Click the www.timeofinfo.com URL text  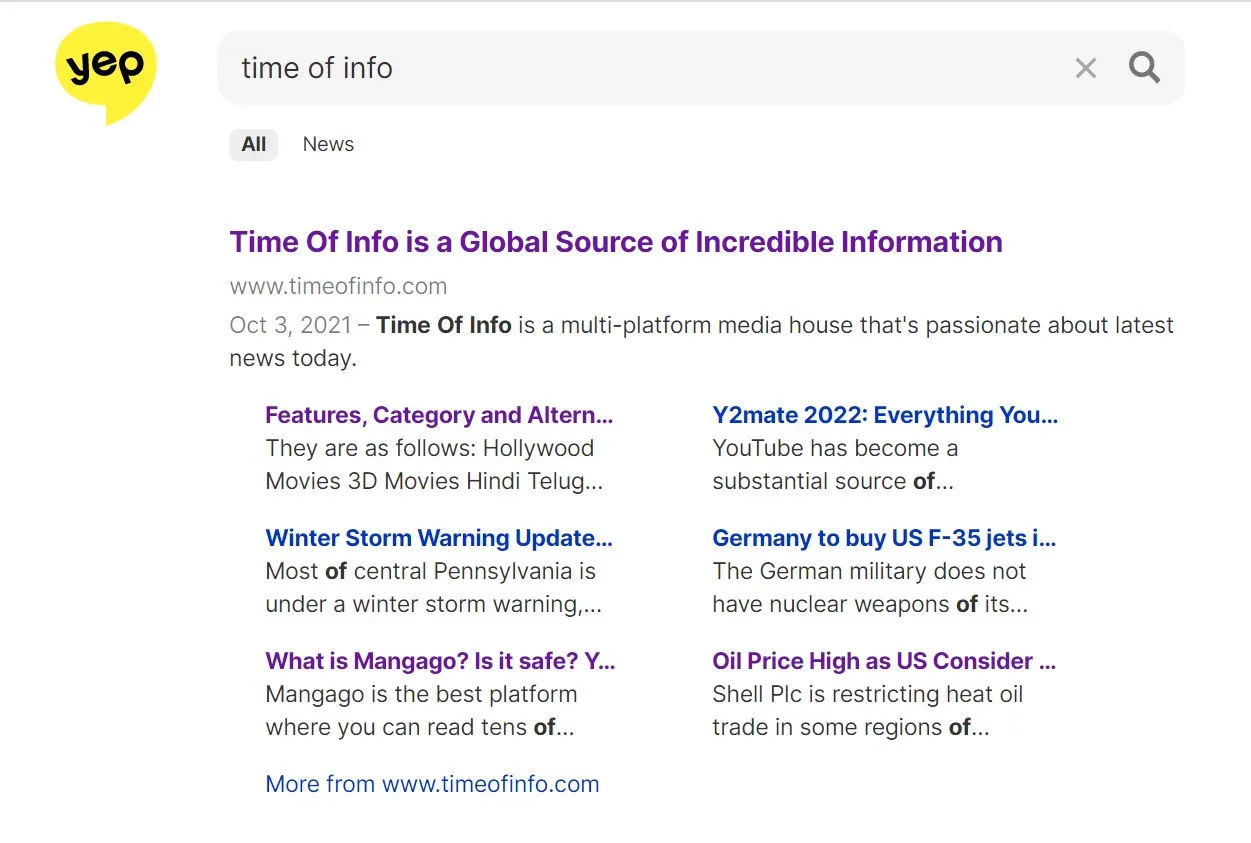click(x=337, y=286)
